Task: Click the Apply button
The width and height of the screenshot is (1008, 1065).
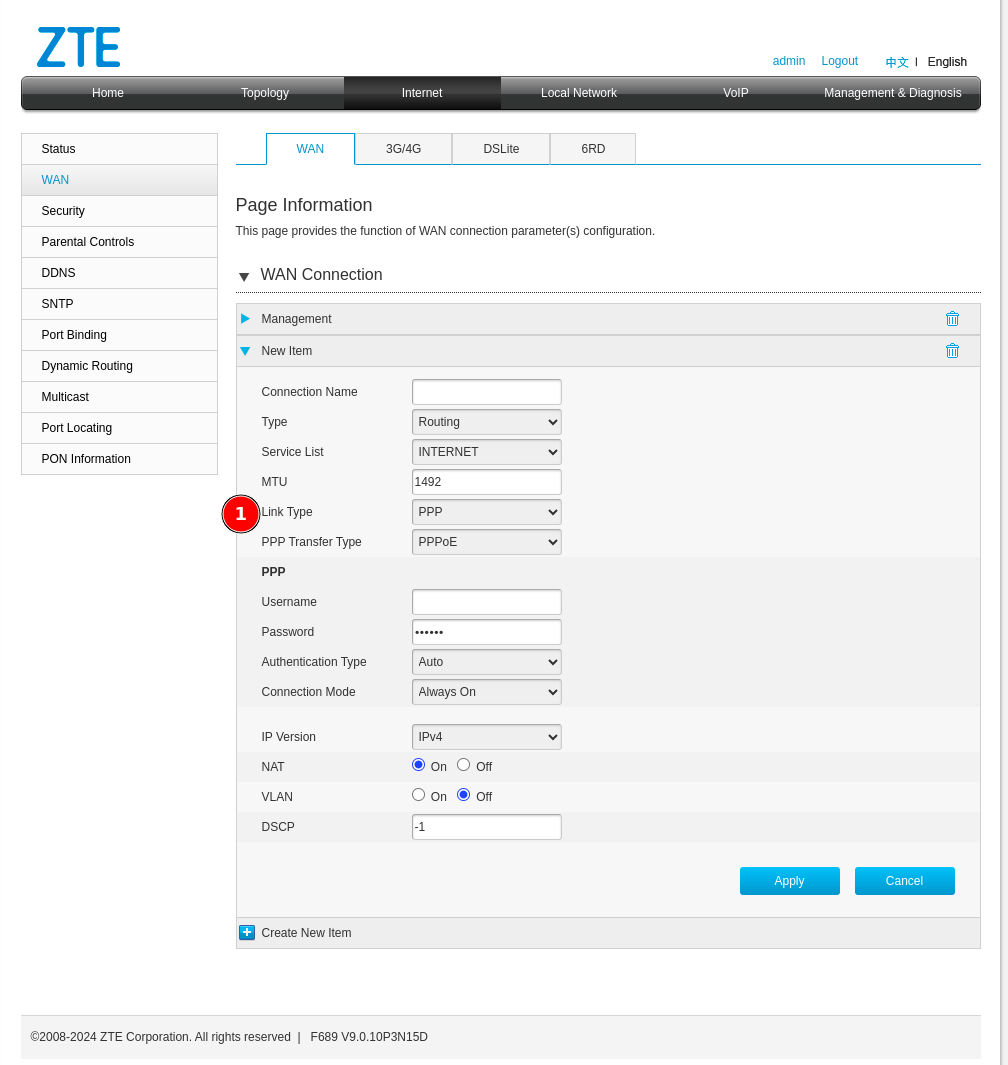Action: coord(789,881)
